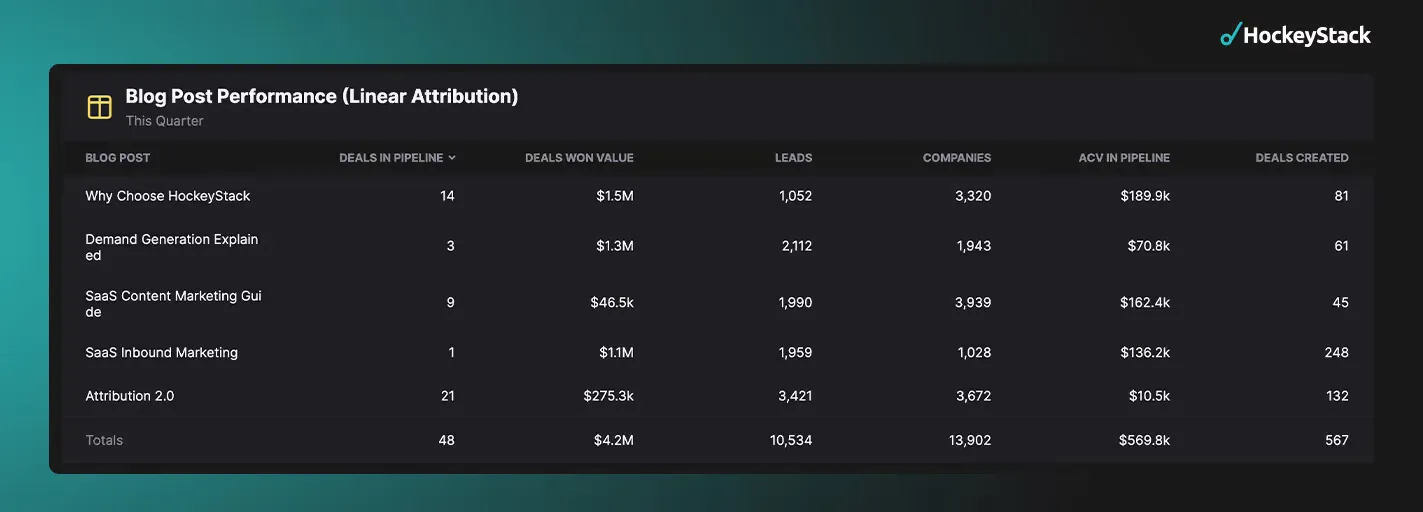
Task: Select the $1.1M deals won value
Action: click(x=615, y=352)
